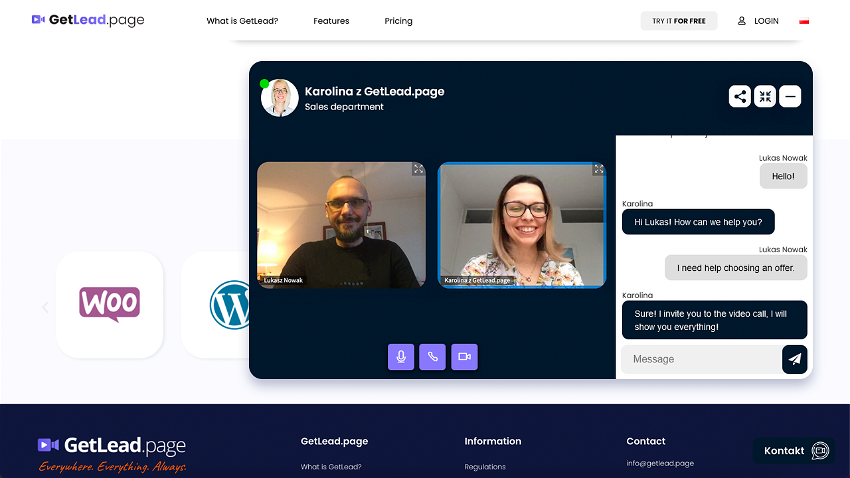850x478 pixels.
Task: Switch language using the Polish flag icon
Action: 804,21
